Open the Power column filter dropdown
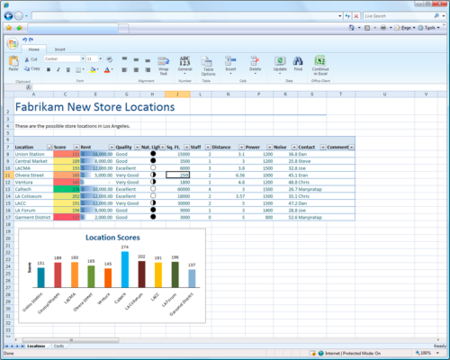 click(x=269, y=147)
